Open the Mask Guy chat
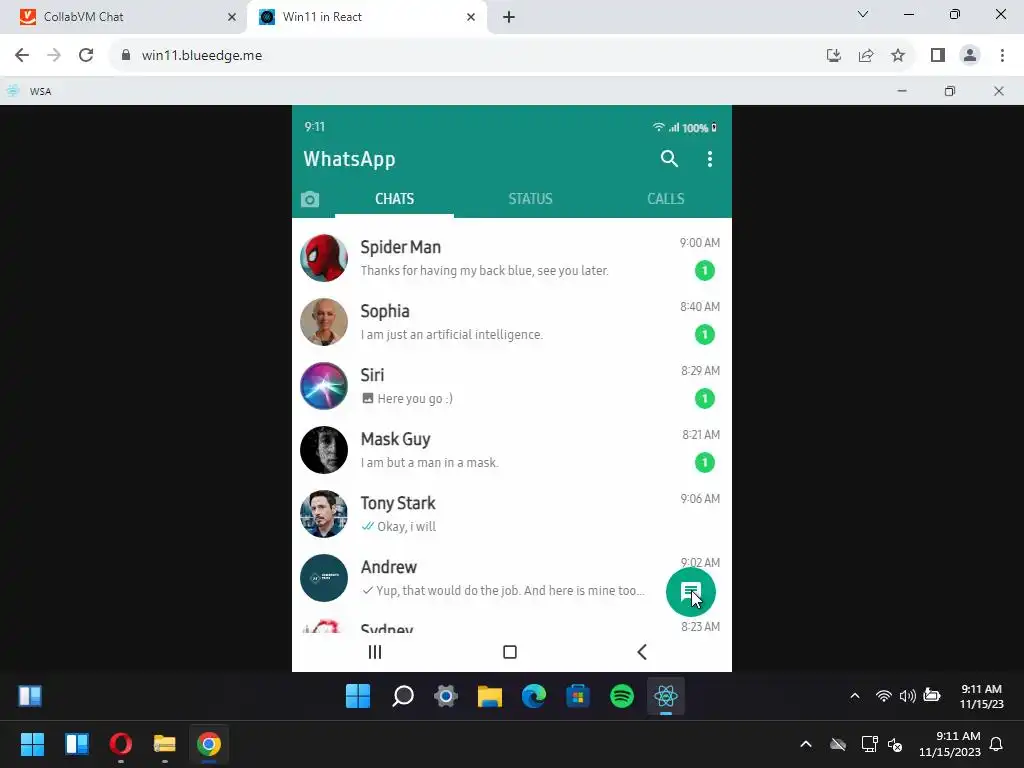 (512, 450)
